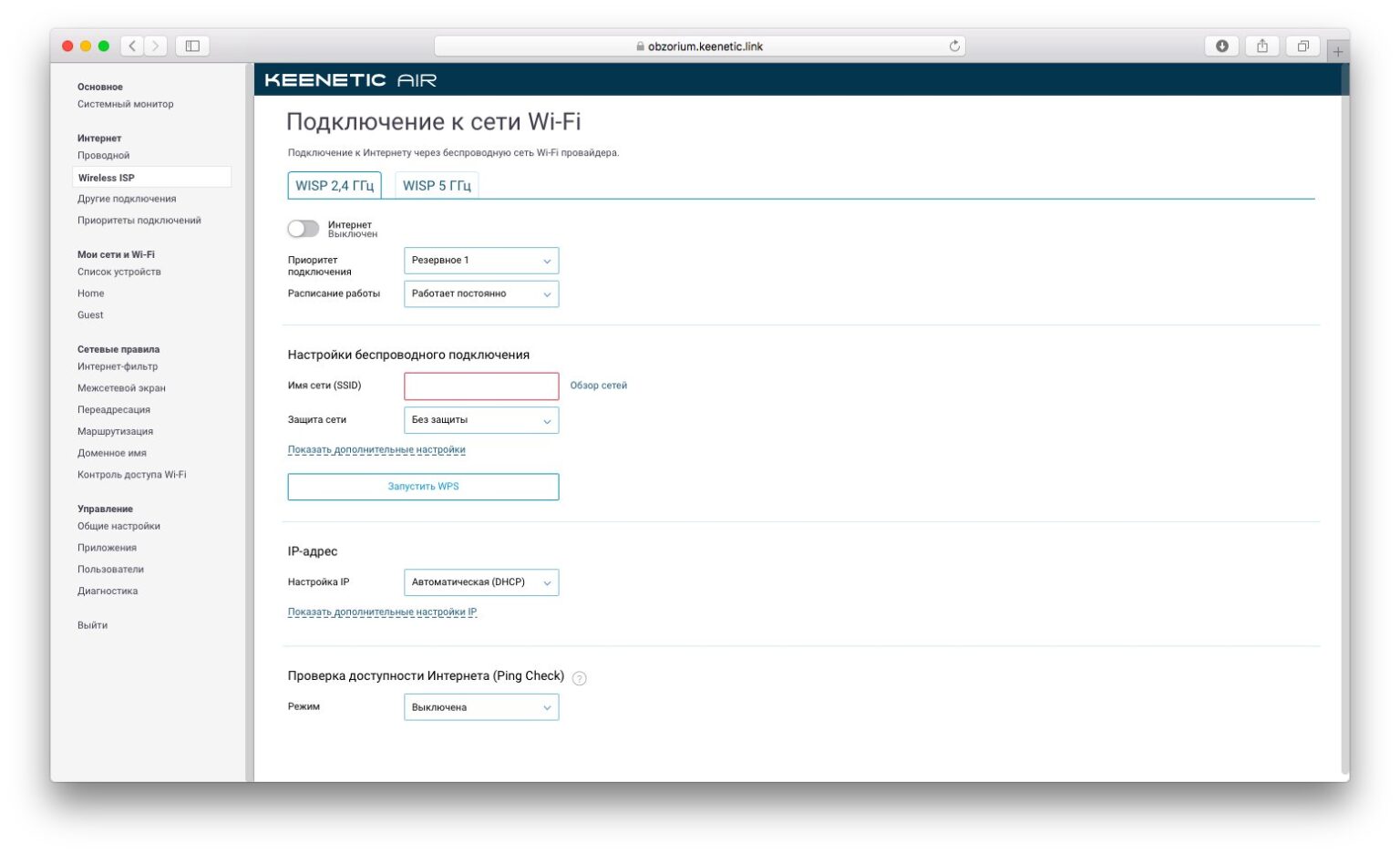Click the Safari share icon

point(1262,46)
